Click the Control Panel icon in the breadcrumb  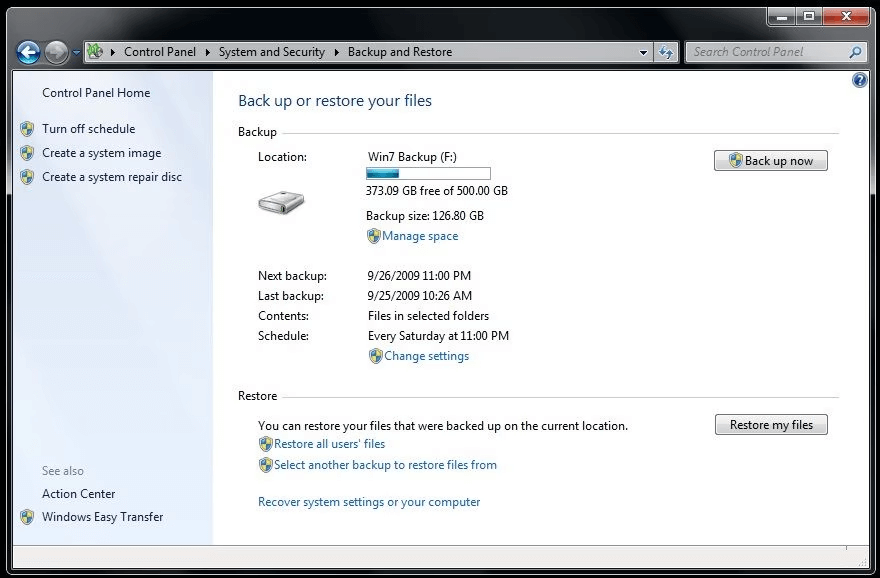[x=96, y=51]
